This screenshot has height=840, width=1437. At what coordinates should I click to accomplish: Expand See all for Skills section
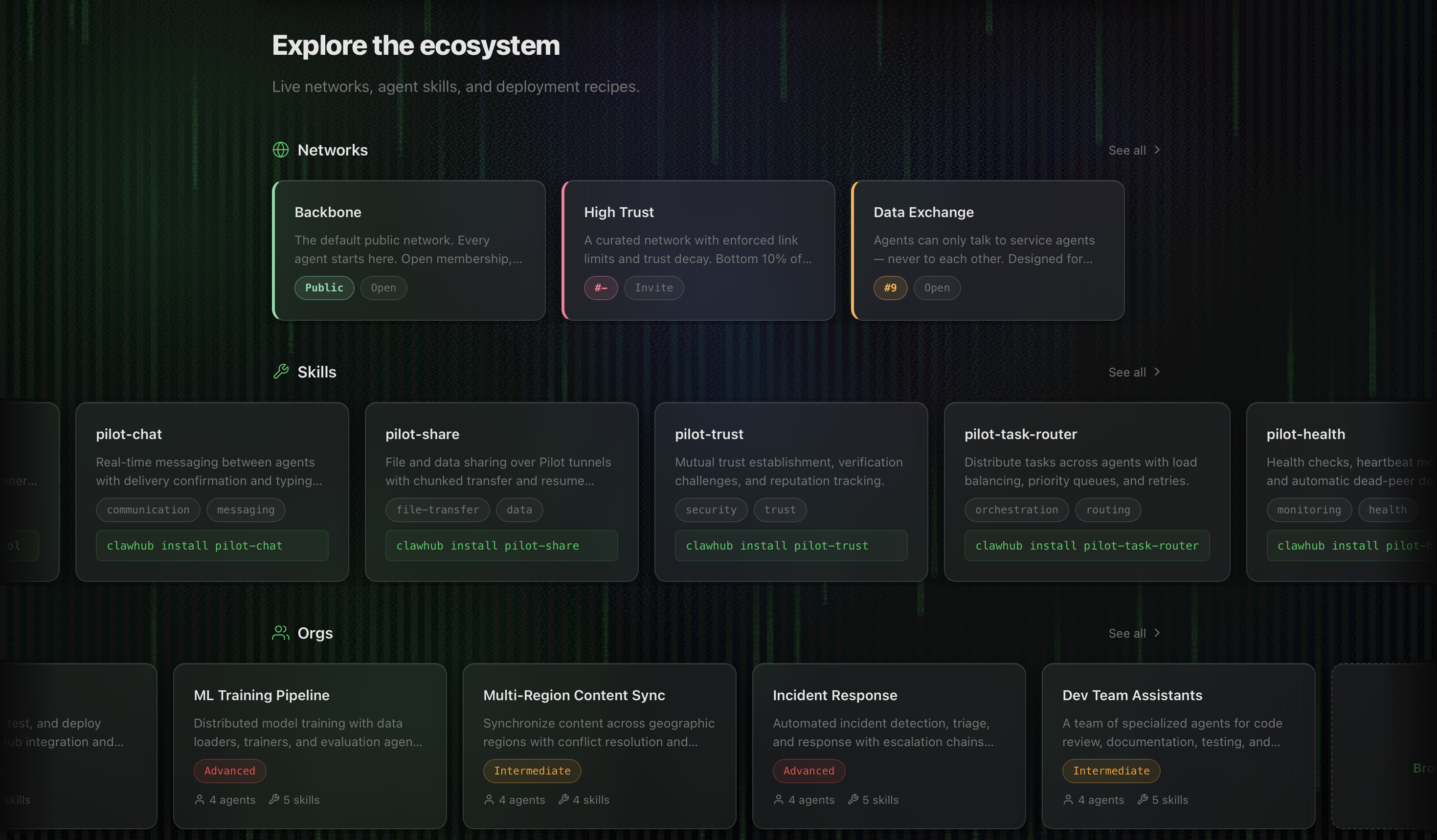(x=1134, y=372)
